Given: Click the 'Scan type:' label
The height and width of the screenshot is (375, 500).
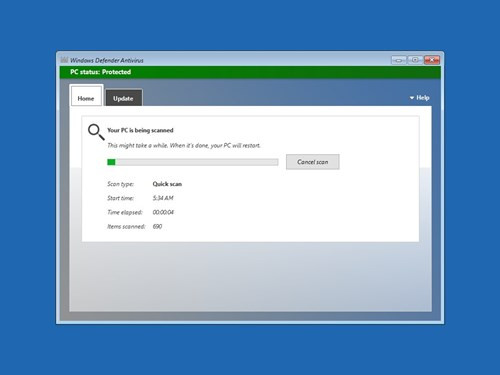Looking at the screenshot, I should (x=120, y=184).
